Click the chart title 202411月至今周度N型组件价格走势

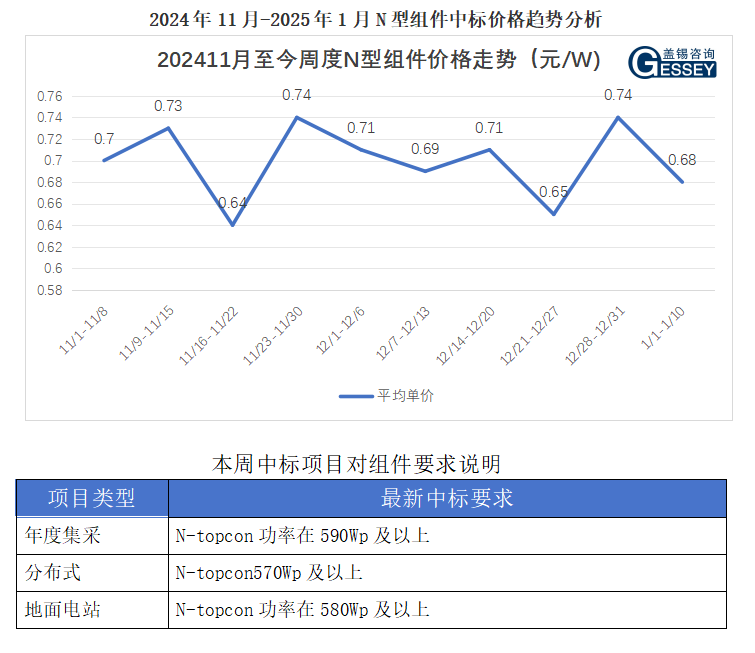(x=378, y=61)
